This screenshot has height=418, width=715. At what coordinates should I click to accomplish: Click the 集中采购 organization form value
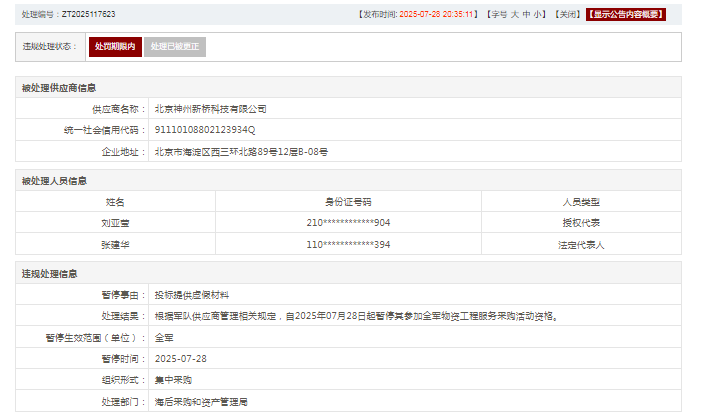[x=174, y=380]
